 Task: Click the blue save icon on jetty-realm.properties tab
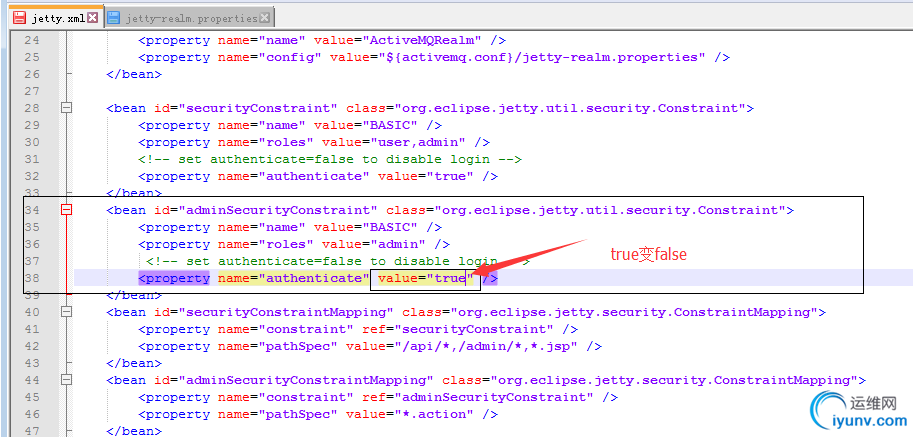click(x=114, y=18)
